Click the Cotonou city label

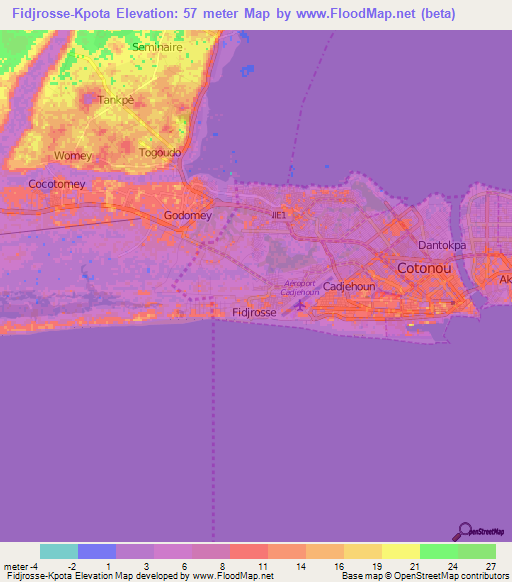click(x=424, y=268)
